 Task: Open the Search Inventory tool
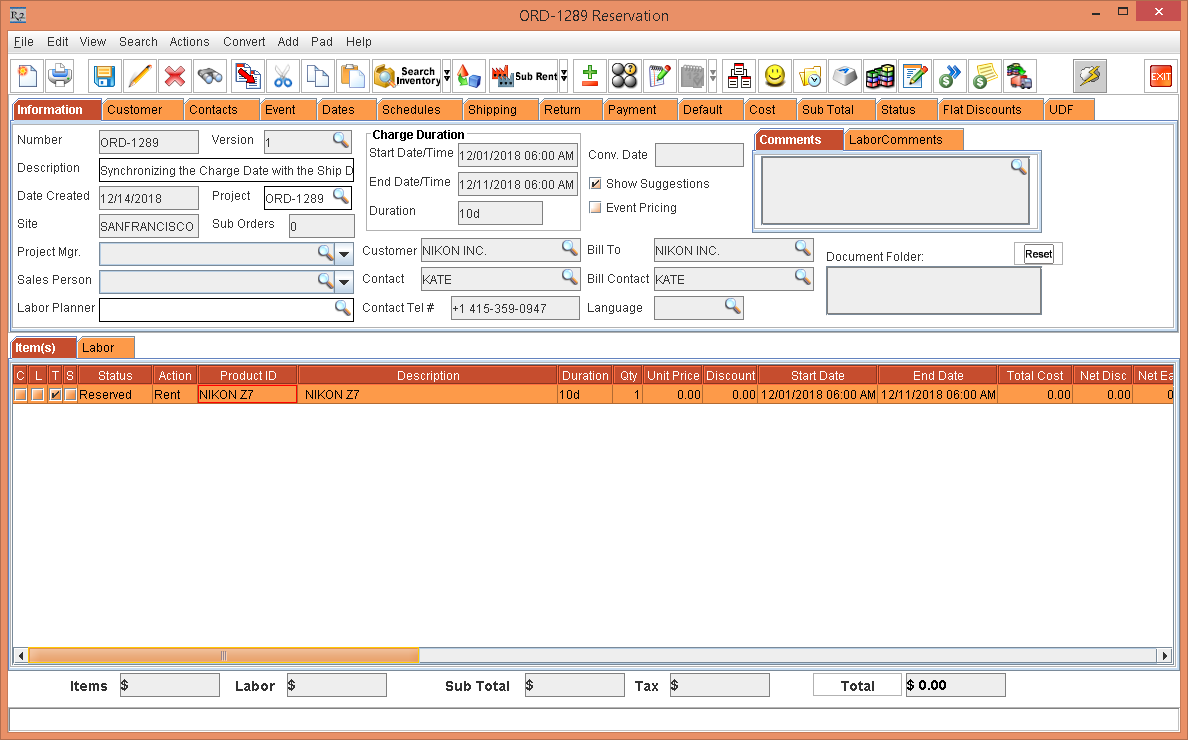coord(406,76)
